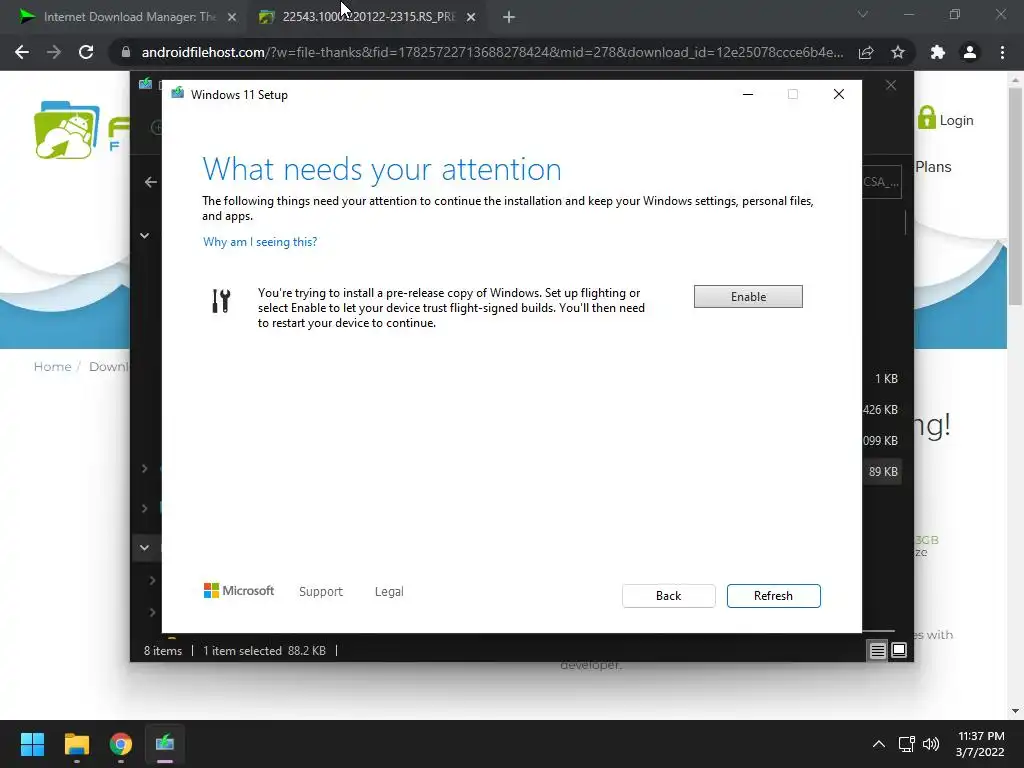Click the share page icon in address bar
The height and width of the screenshot is (768, 1024).
pos(866,52)
